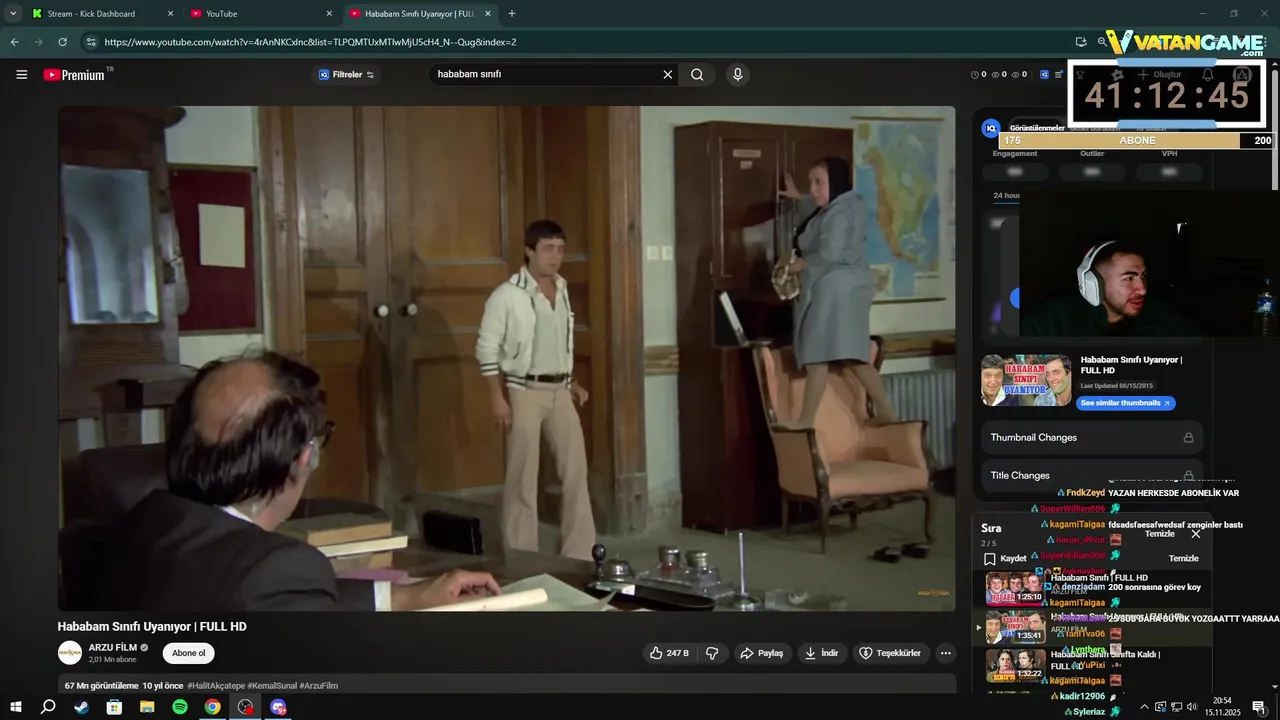Open Discord from the taskbar
The height and width of the screenshot is (720, 1280).
click(x=278, y=707)
